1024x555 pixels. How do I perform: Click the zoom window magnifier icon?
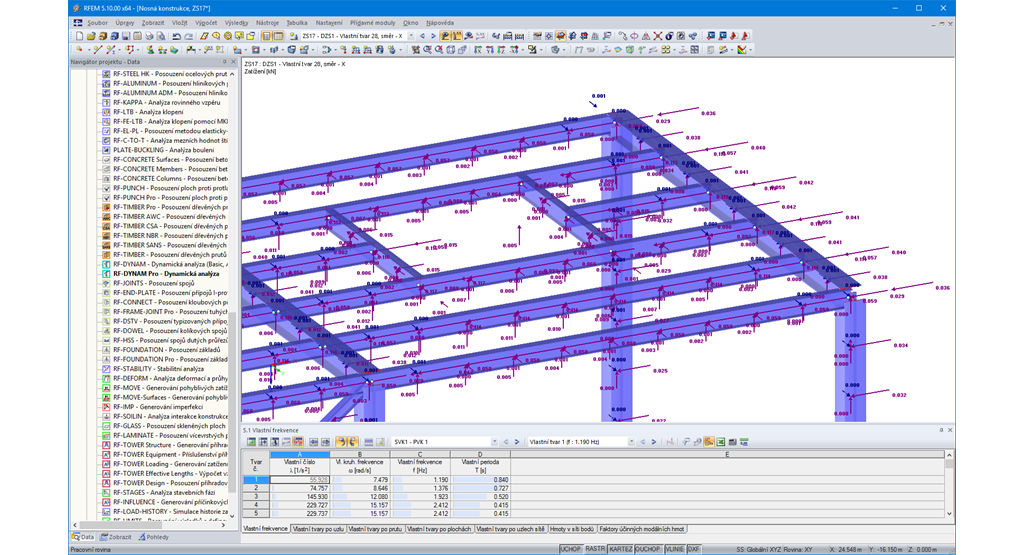click(x=426, y=50)
